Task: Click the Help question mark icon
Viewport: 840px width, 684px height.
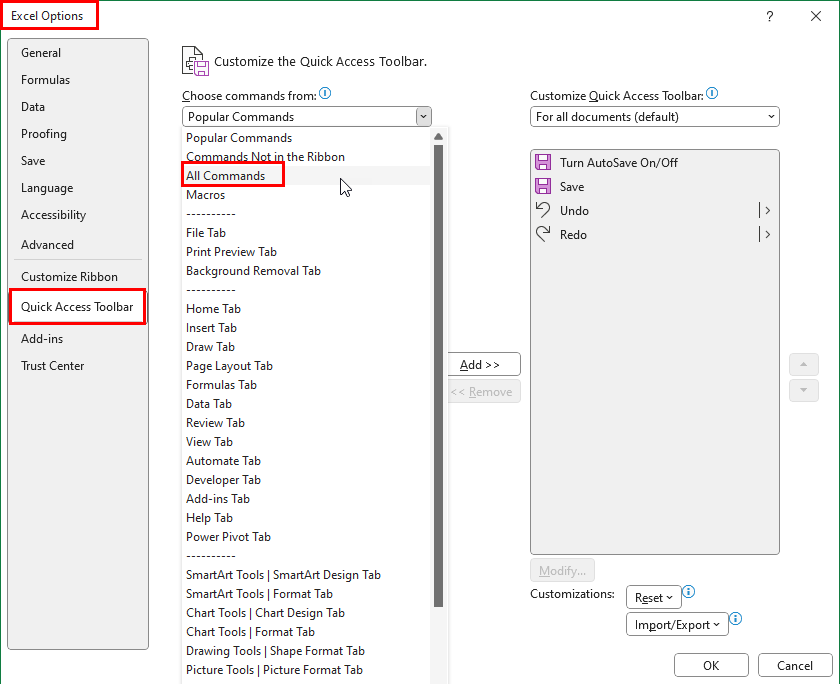Action: coord(770,16)
